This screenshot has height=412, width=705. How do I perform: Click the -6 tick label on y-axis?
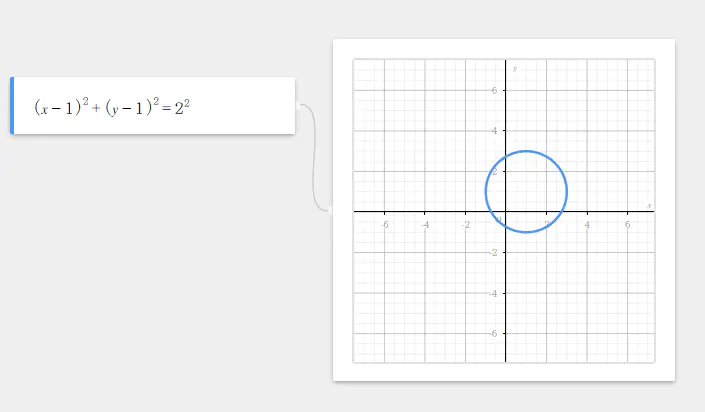495,334
